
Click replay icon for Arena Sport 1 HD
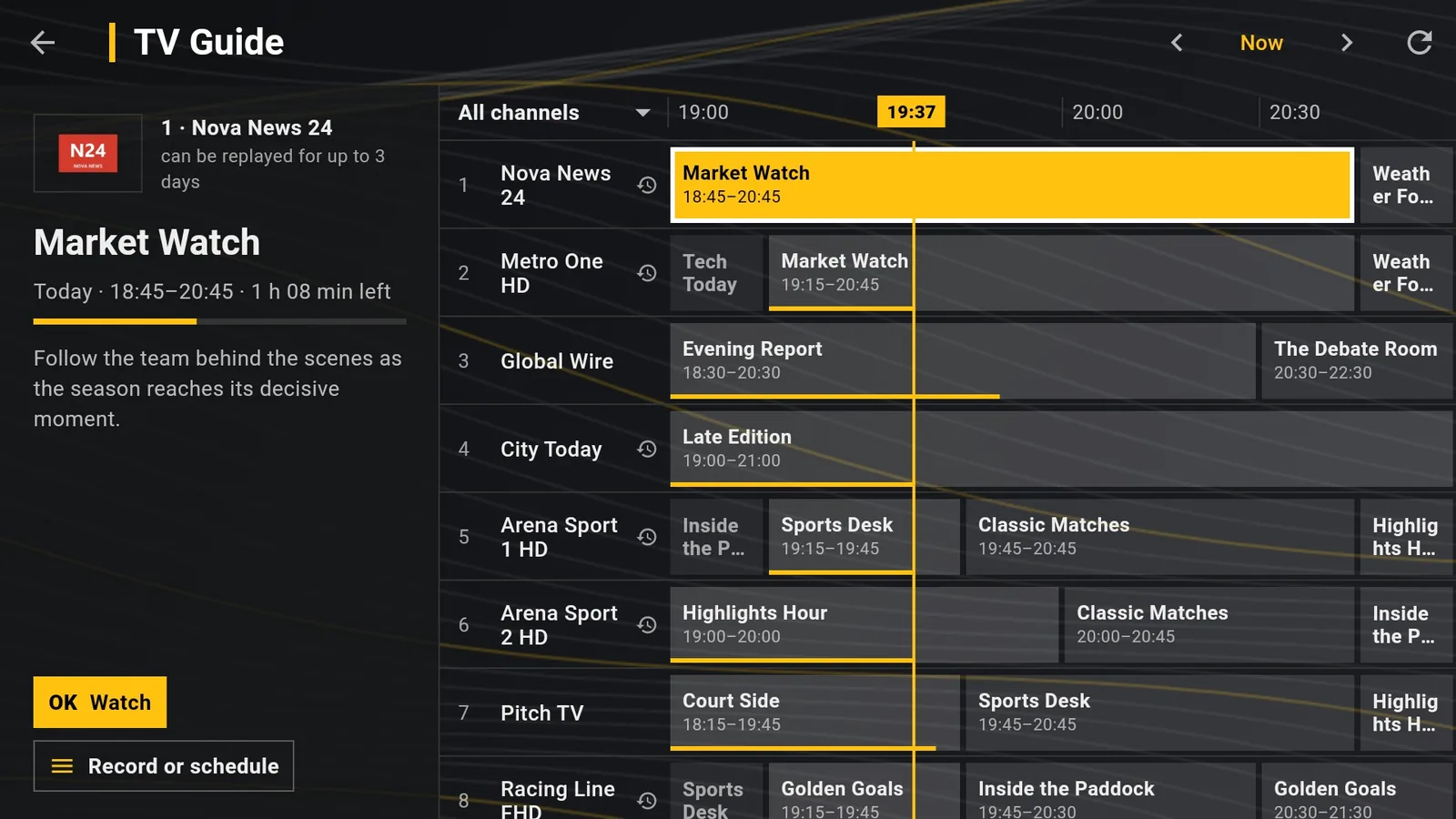(x=647, y=537)
